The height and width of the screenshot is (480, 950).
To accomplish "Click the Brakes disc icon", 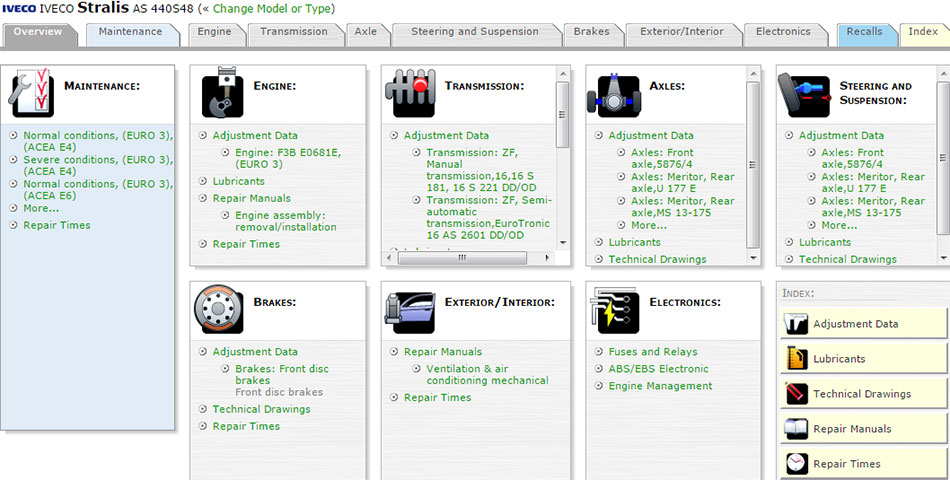I will click(x=219, y=309).
